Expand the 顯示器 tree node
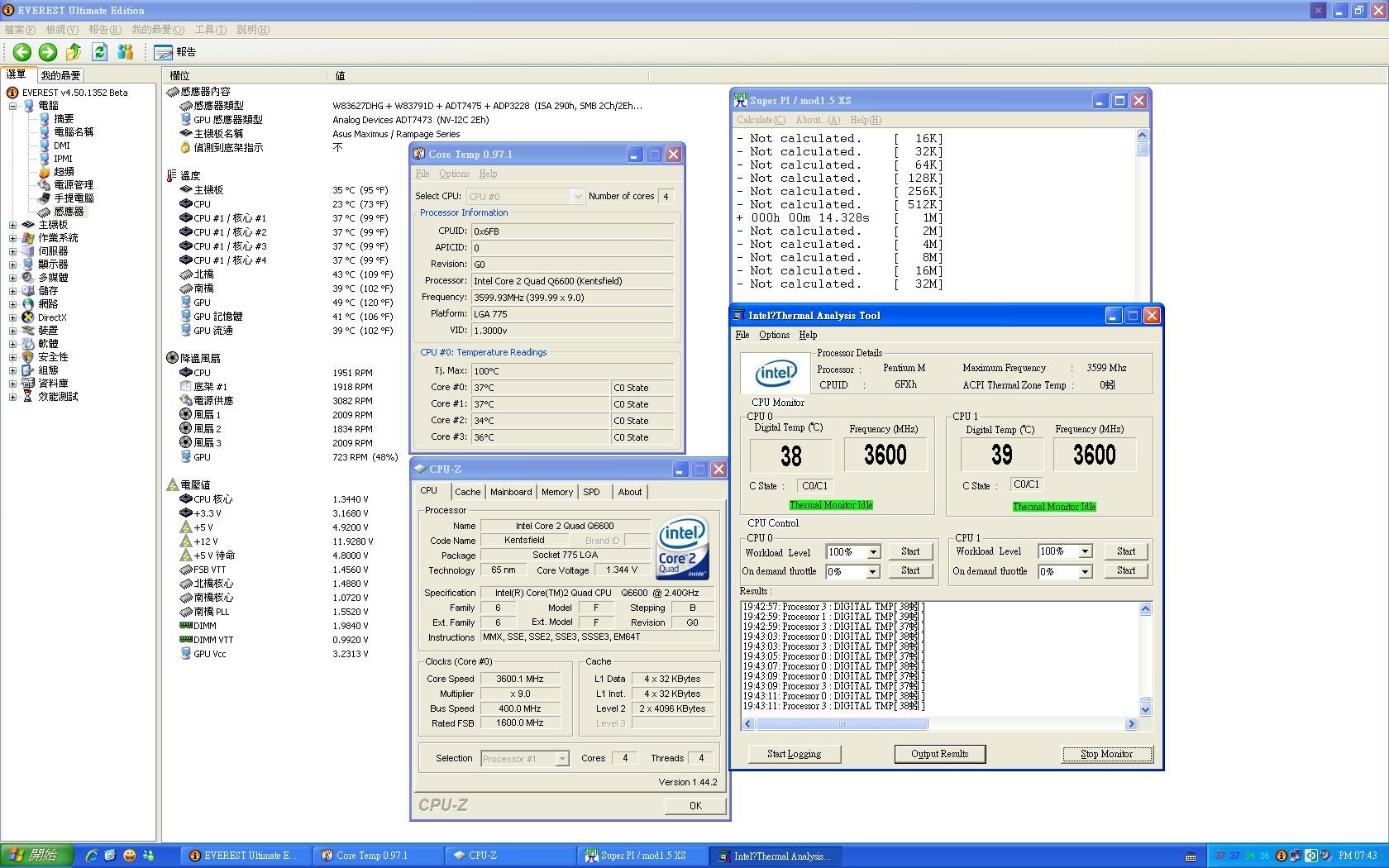 [12, 265]
